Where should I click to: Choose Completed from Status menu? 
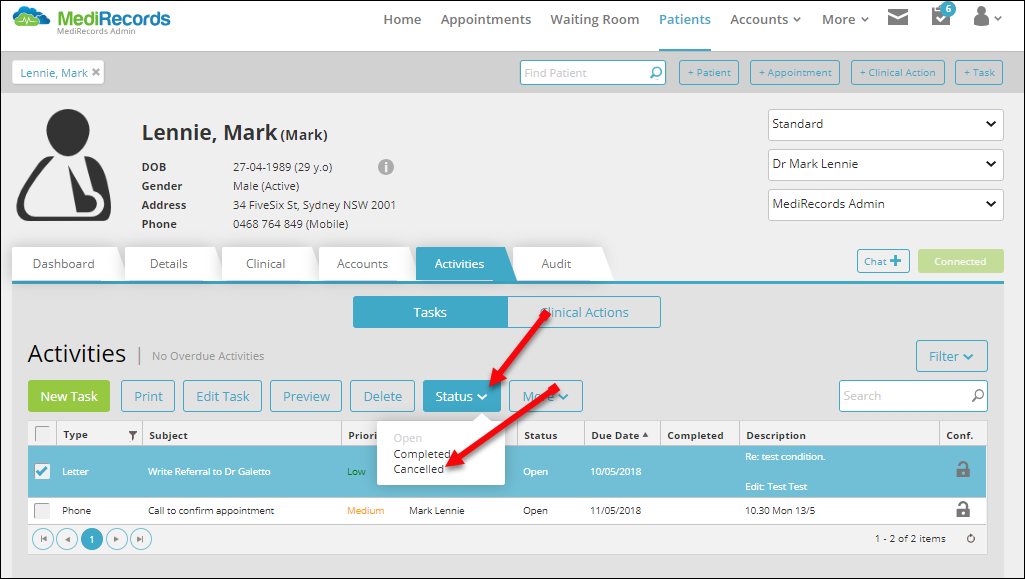pyautogui.click(x=422, y=454)
